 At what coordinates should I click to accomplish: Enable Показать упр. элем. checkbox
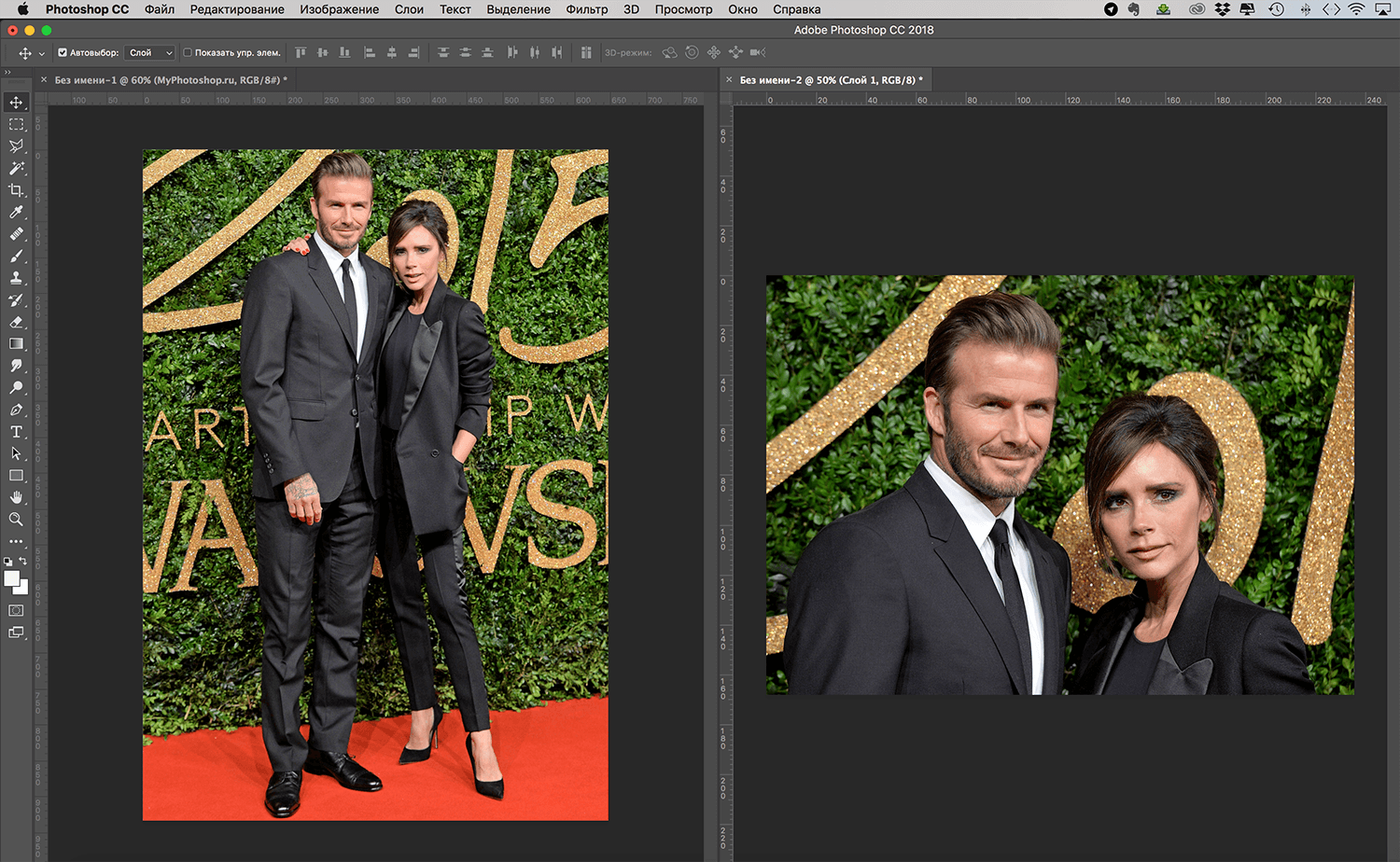pyautogui.click(x=188, y=53)
